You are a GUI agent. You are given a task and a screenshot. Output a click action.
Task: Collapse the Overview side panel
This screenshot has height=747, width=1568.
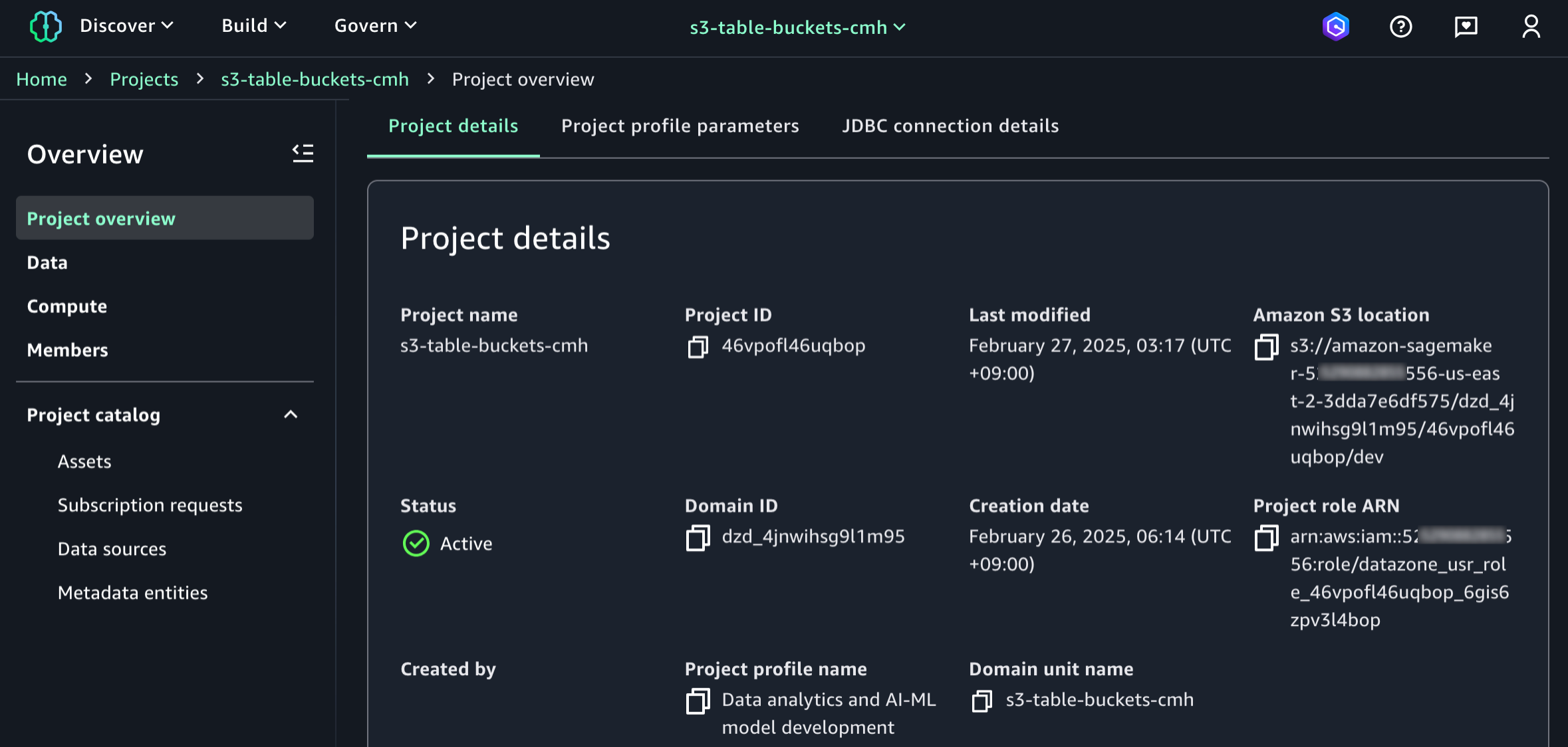point(303,154)
